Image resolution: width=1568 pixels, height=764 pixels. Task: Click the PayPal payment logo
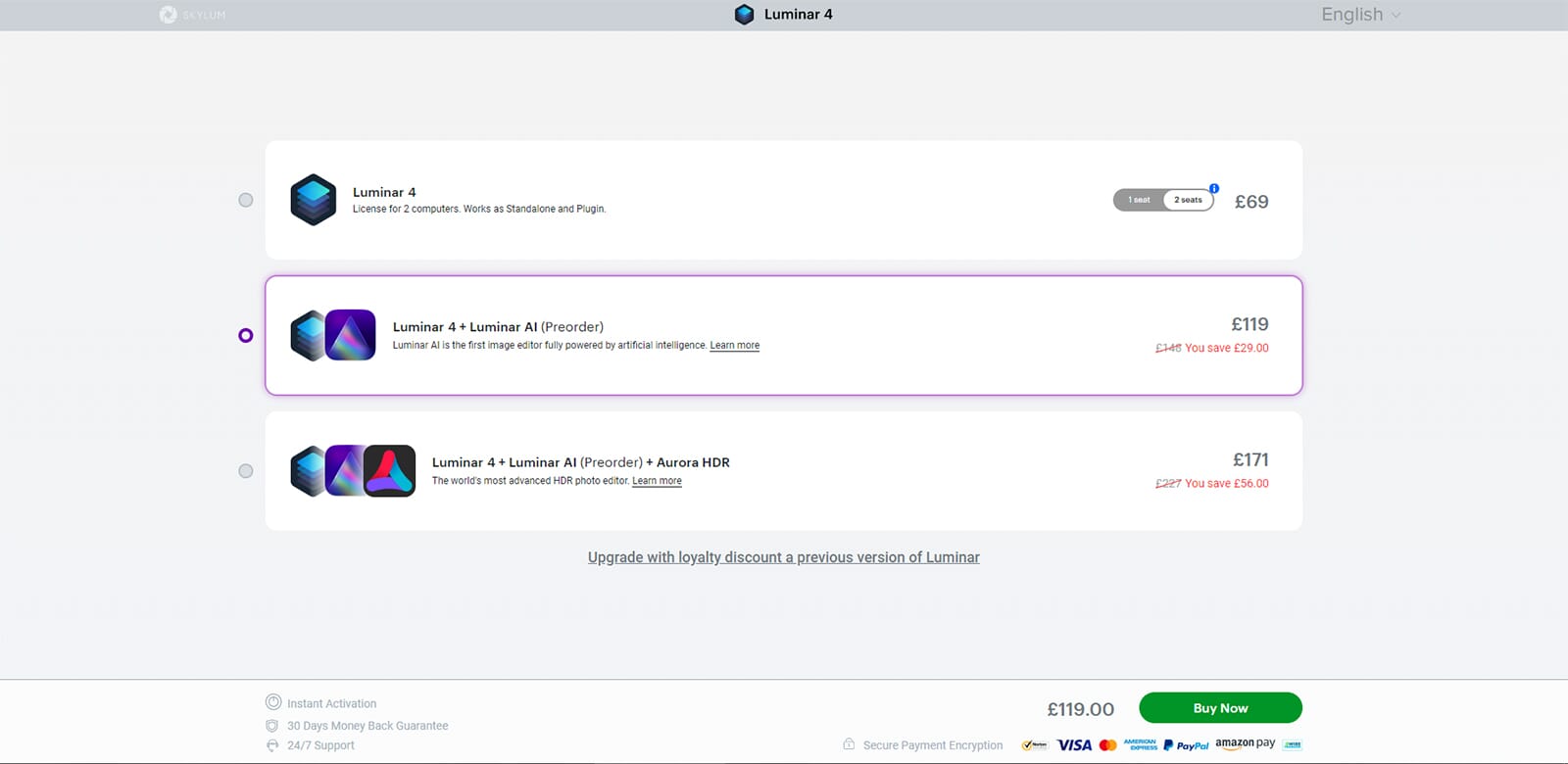point(1186,745)
